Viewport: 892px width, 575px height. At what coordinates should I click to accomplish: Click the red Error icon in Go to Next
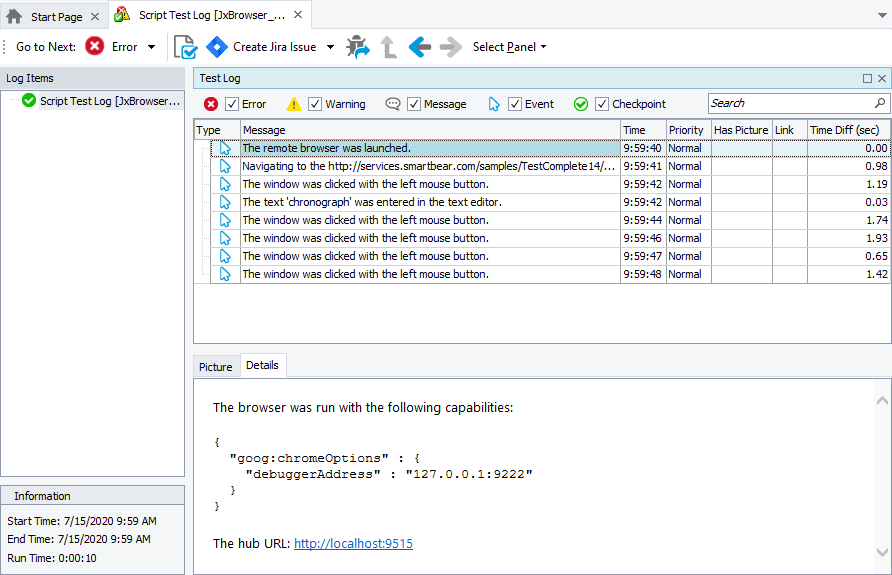click(95, 47)
